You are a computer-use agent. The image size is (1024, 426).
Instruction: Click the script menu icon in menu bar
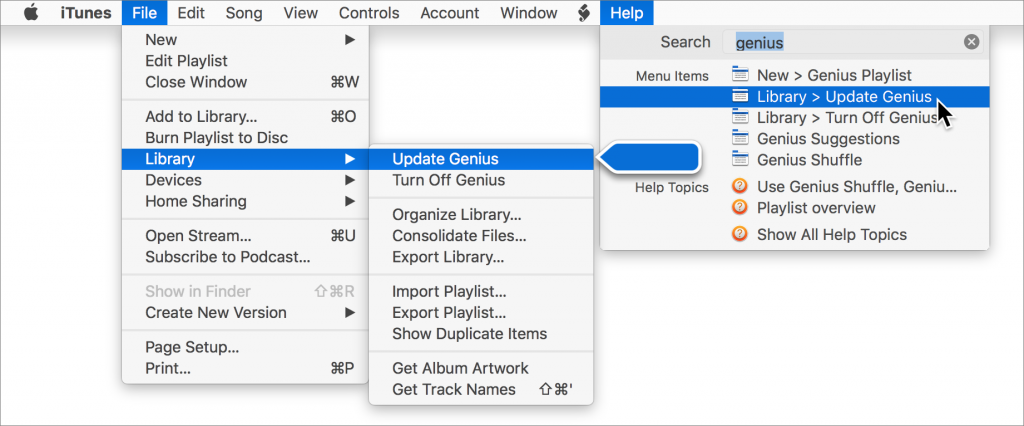[584, 13]
